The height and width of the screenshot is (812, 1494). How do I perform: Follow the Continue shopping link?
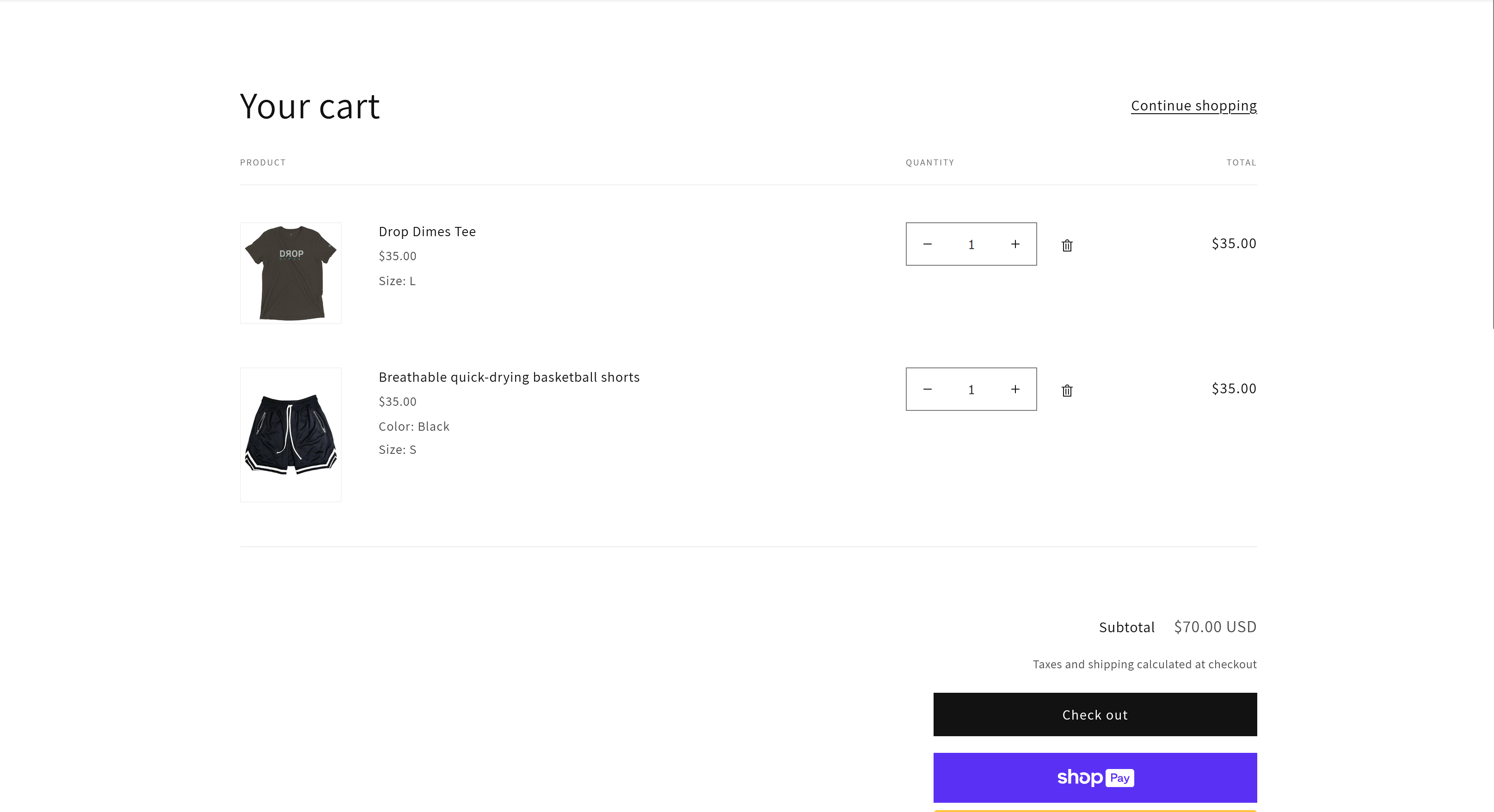1193,105
